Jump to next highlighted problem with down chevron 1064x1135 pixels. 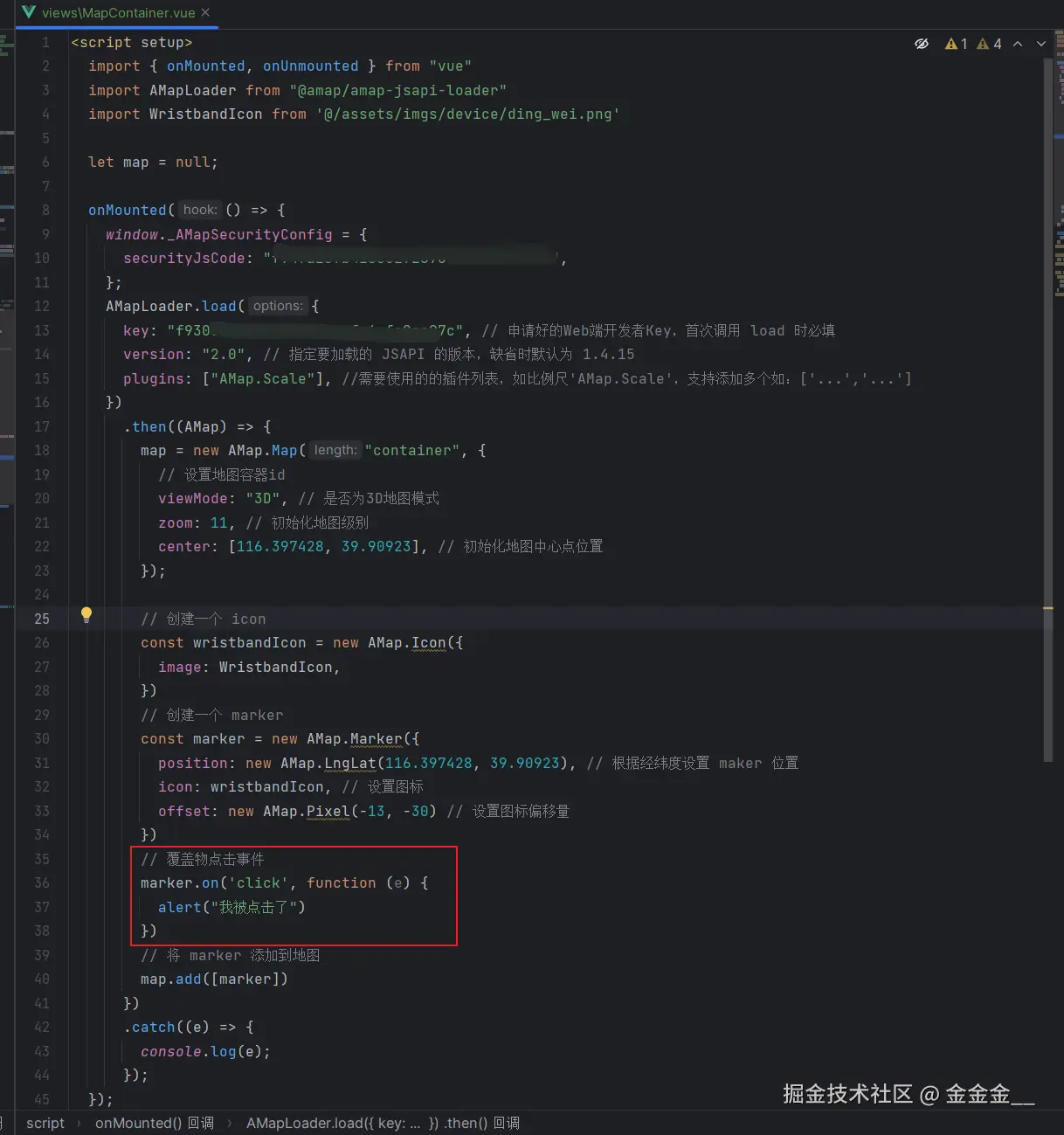click(1041, 44)
